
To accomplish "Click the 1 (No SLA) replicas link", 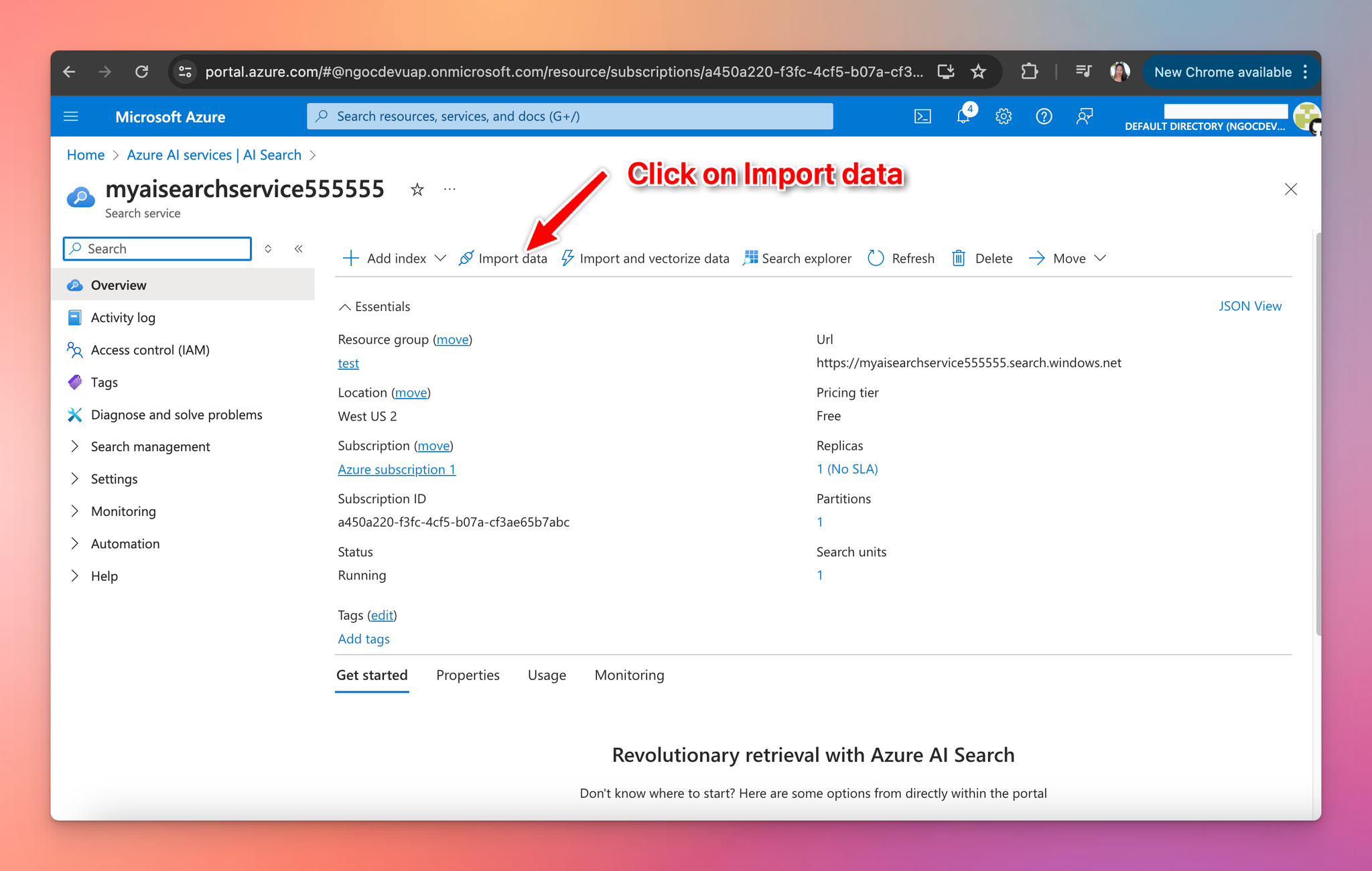I will tap(847, 468).
